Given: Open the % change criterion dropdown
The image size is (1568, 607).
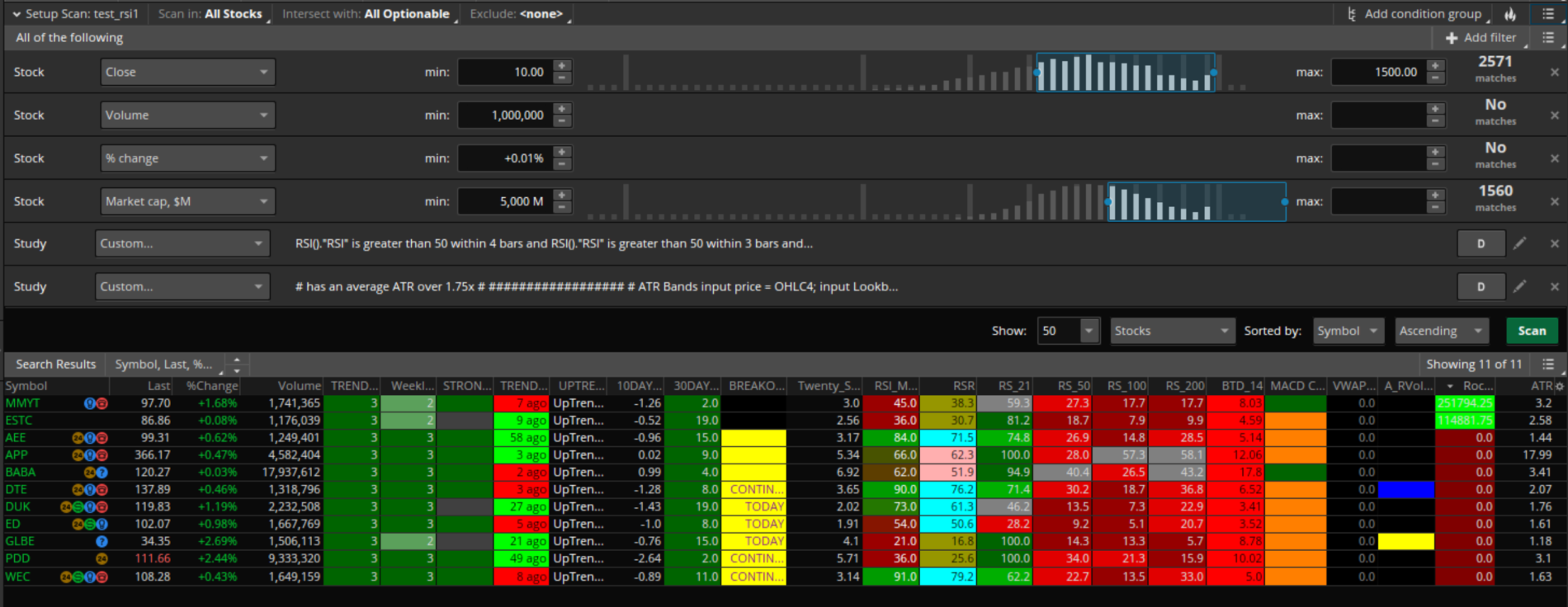Looking at the screenshot, I should pyautogui.click(x=188, y=158).
